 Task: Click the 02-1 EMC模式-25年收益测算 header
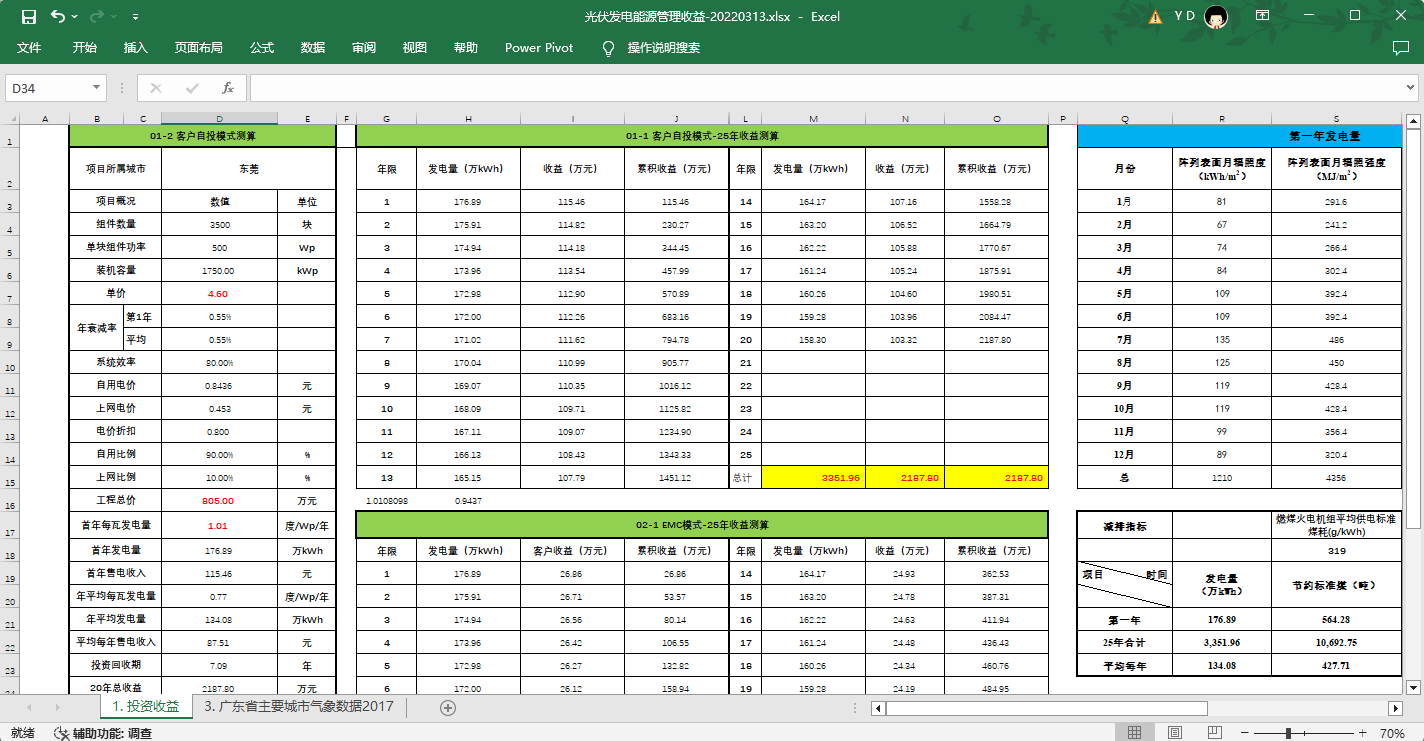(x=702, y=524)
